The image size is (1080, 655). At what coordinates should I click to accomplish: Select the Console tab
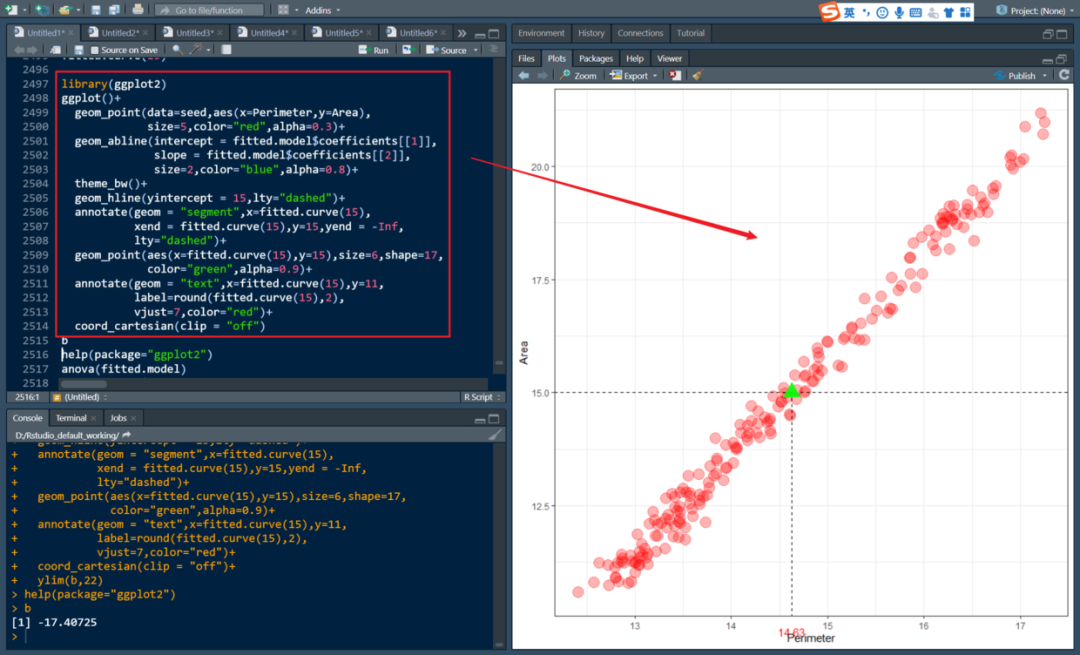(28, 418)
